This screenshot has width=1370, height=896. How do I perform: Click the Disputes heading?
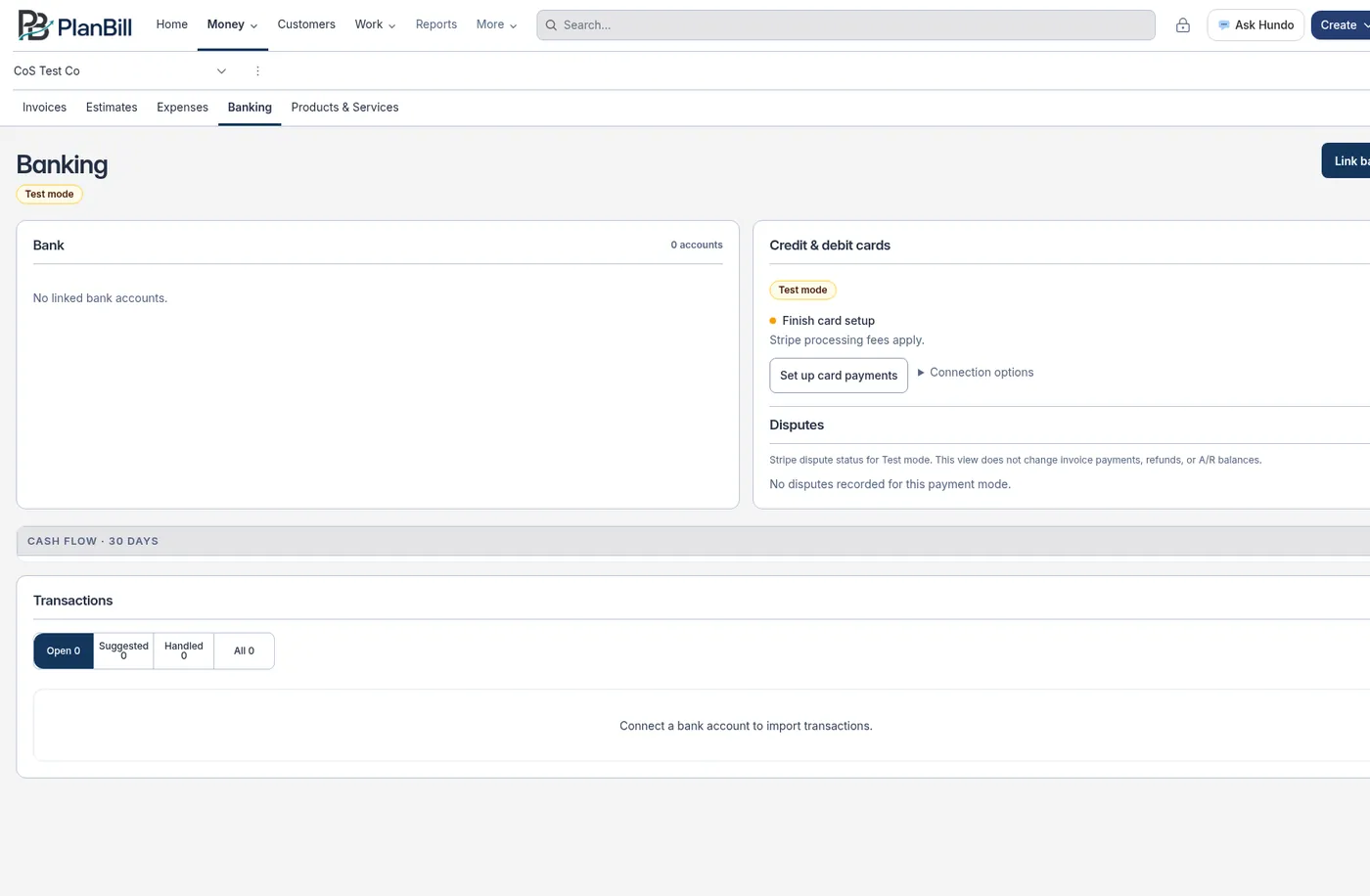click(797, 426)
